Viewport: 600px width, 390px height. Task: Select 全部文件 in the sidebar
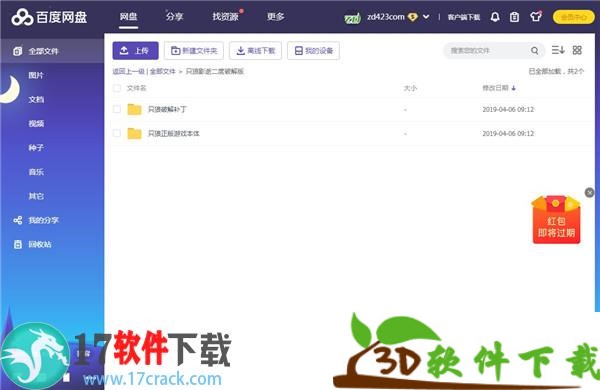tap(52, 51)
